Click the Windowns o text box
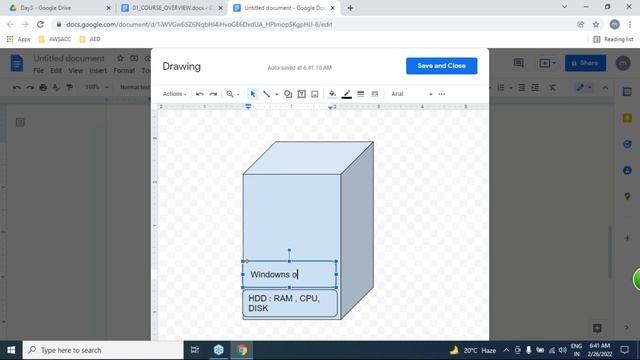The height and width of the screenshot is (360, 640). [289, 274]
